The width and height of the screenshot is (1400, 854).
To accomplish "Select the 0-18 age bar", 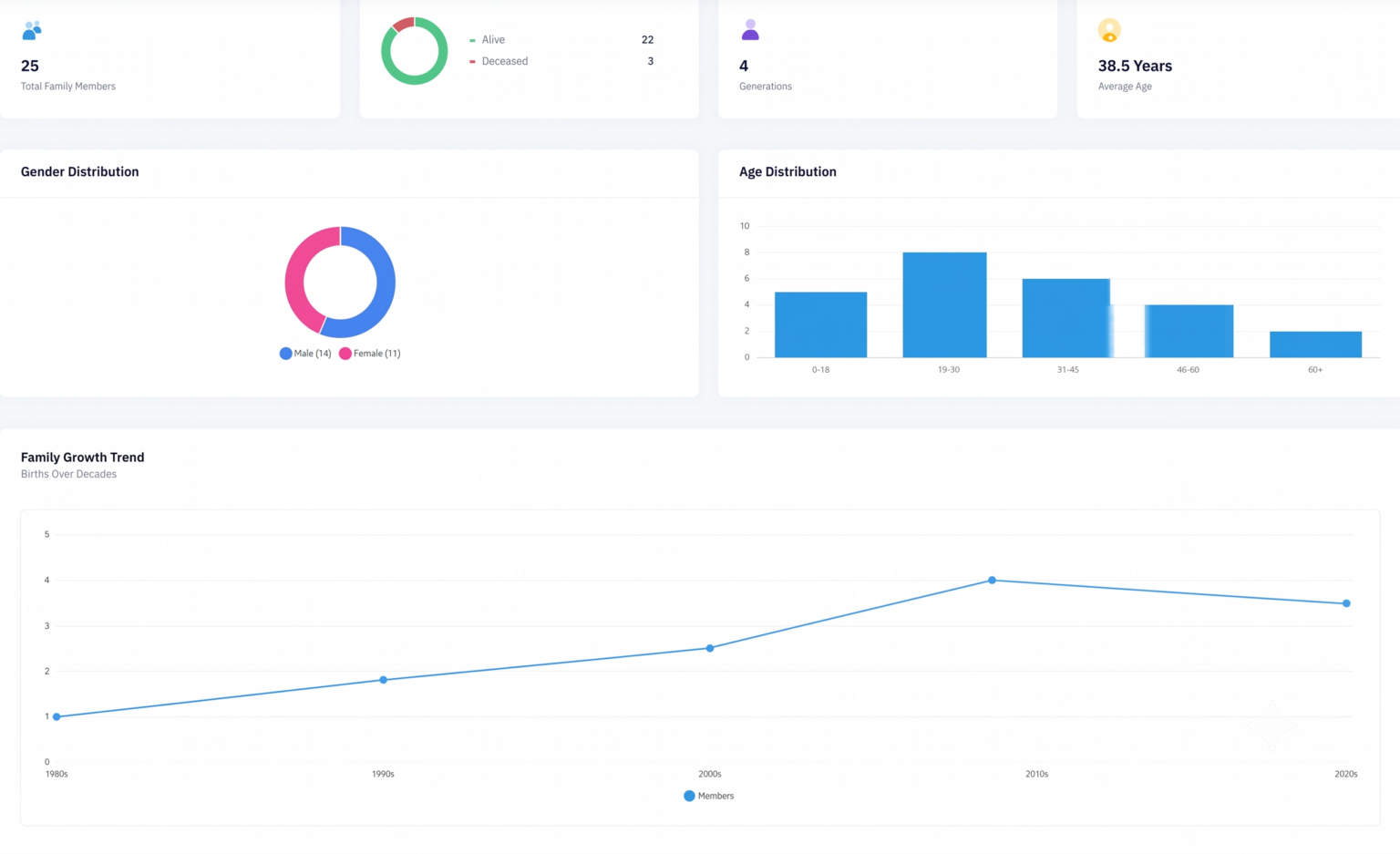I will pos(820,324).
